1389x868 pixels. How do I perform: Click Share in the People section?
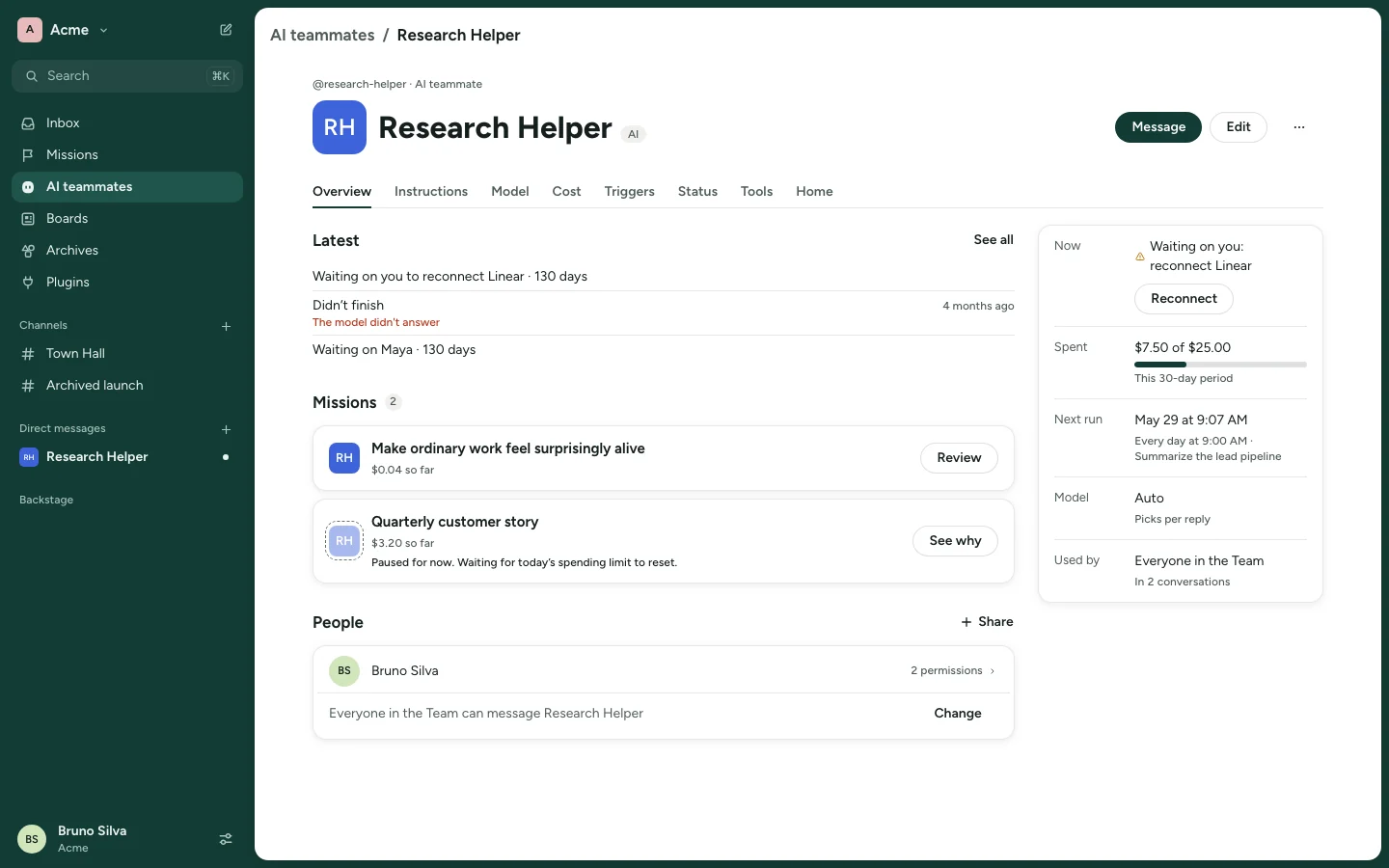click(x=987, y=622)
